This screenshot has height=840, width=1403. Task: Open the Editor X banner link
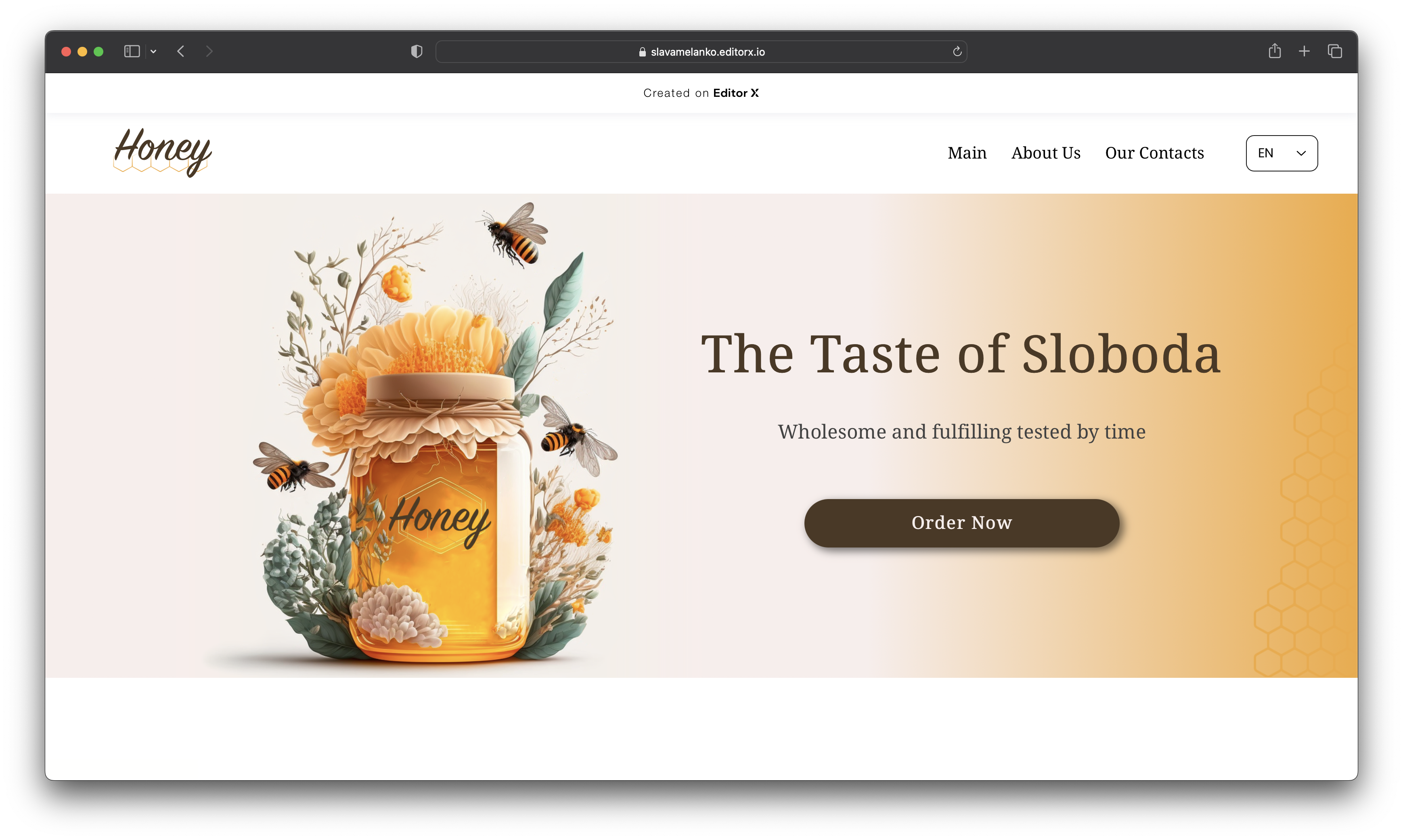735,93
